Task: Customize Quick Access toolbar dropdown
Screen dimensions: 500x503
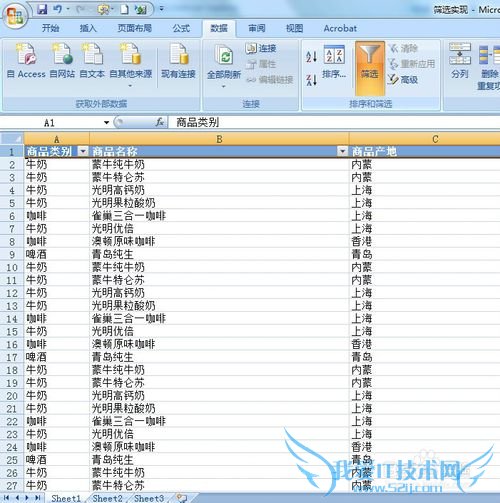Action: (162, 9)
